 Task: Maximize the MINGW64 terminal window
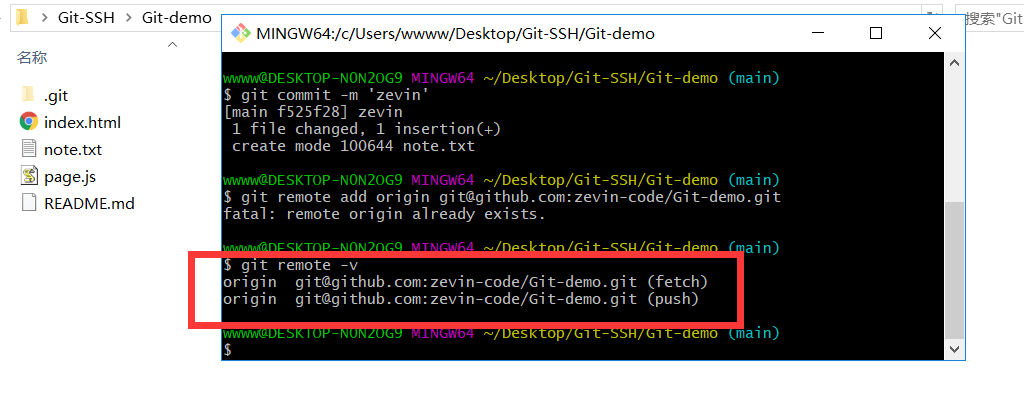click(876, 33)
